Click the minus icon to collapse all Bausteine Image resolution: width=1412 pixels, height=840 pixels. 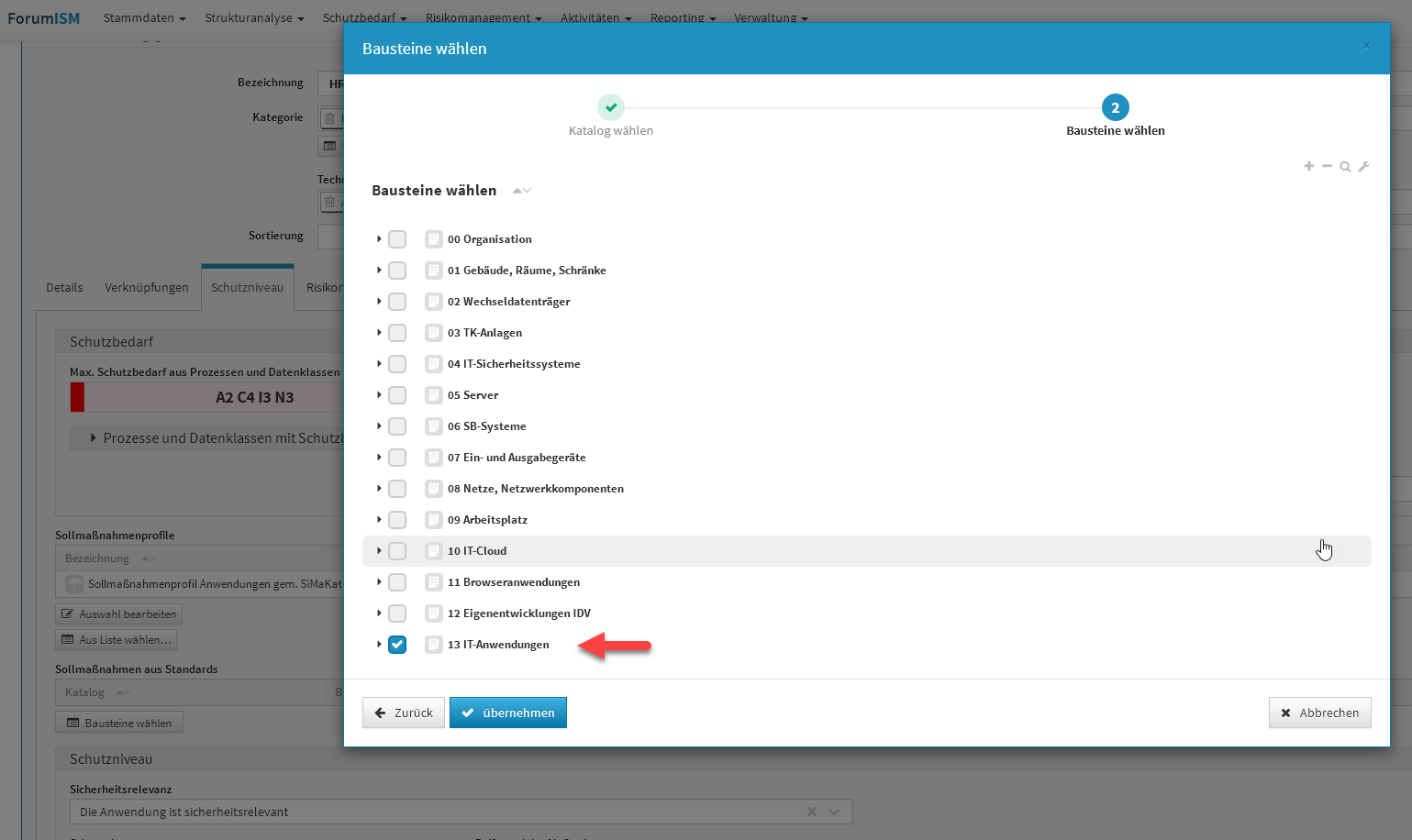[x=1327, y=166]
